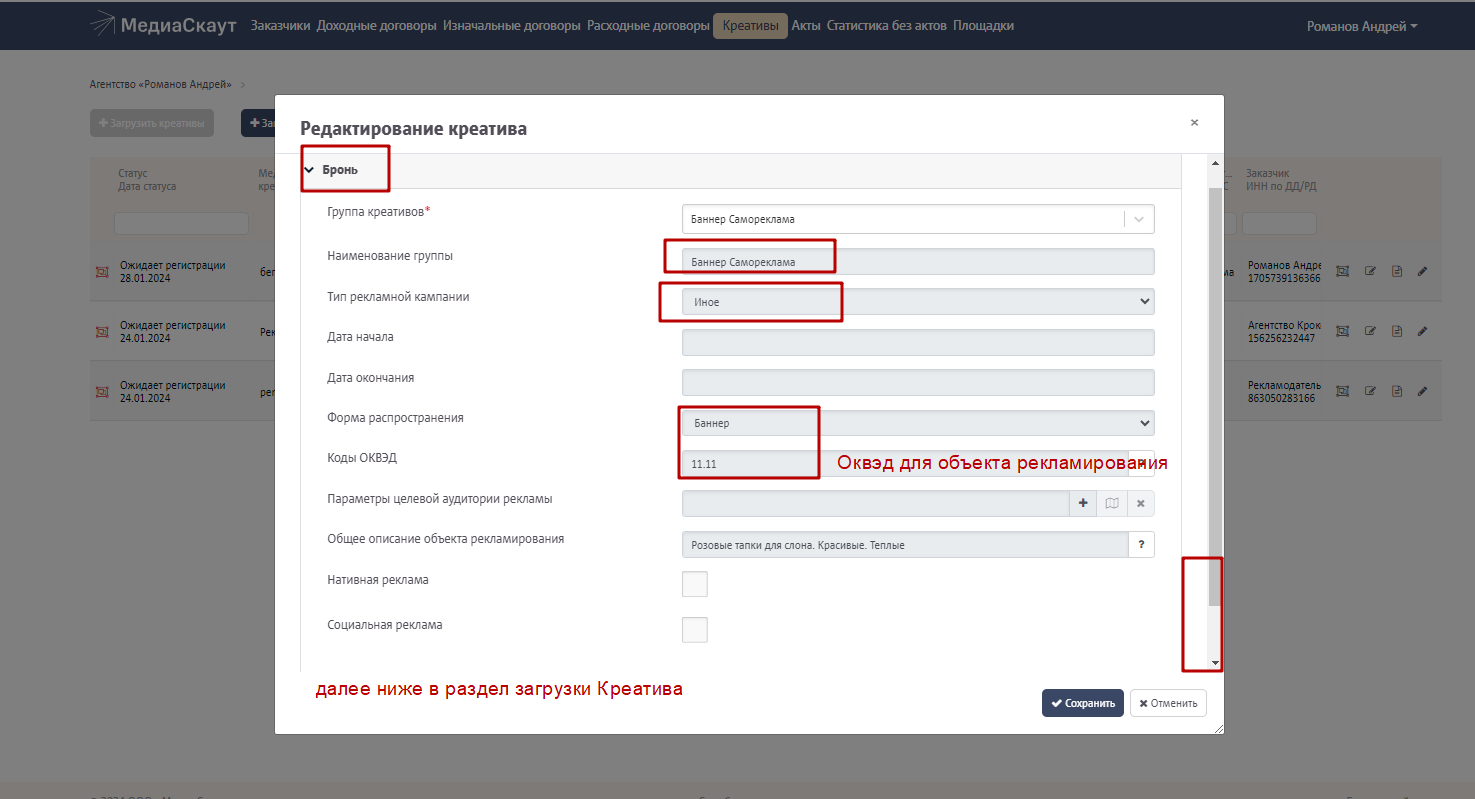Click question mark help beside advertising object description

coord(1141,544)
